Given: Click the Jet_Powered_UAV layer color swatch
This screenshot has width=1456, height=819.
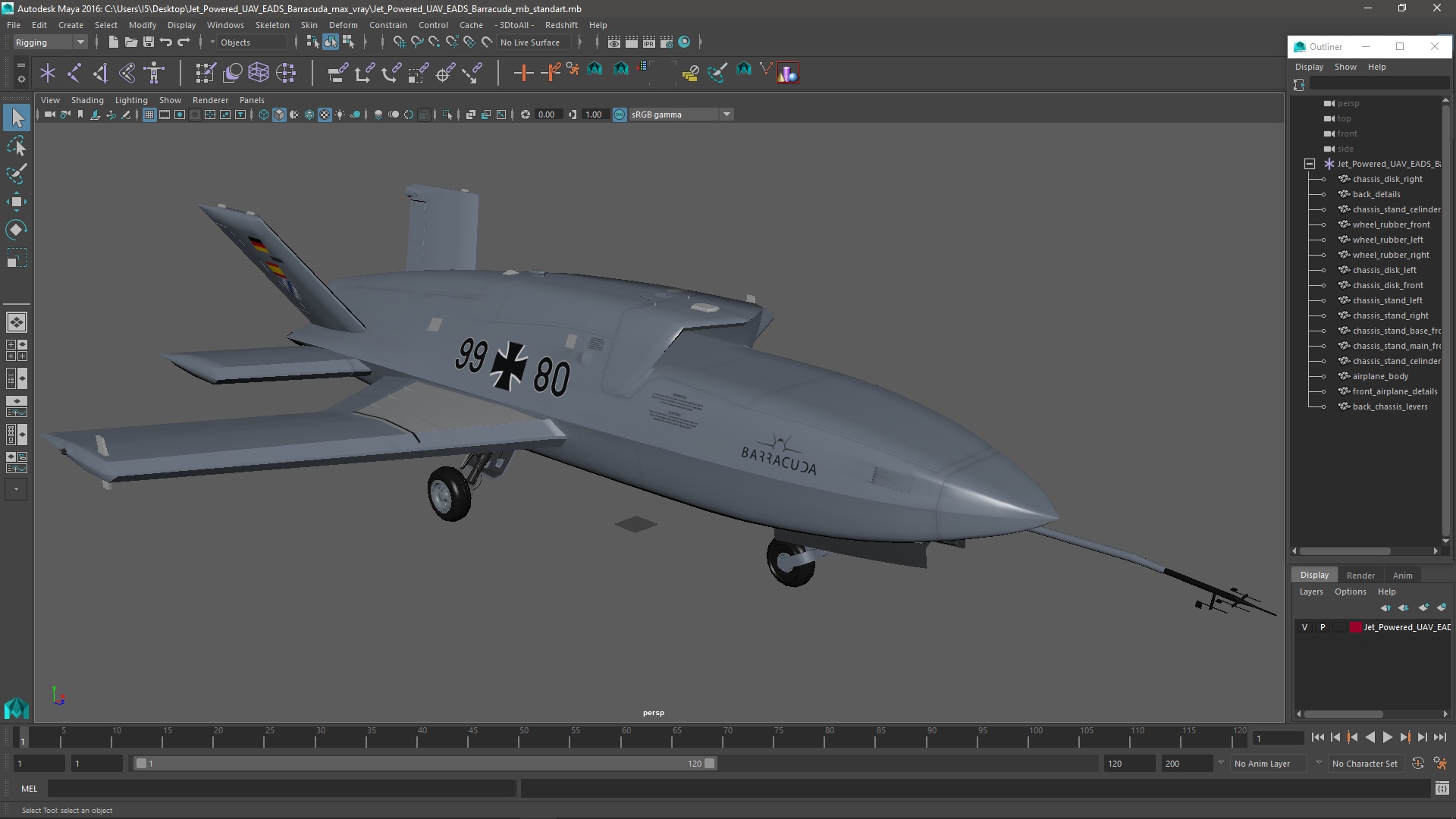Looking at the screenshot, I should (x=1356, y=627).
